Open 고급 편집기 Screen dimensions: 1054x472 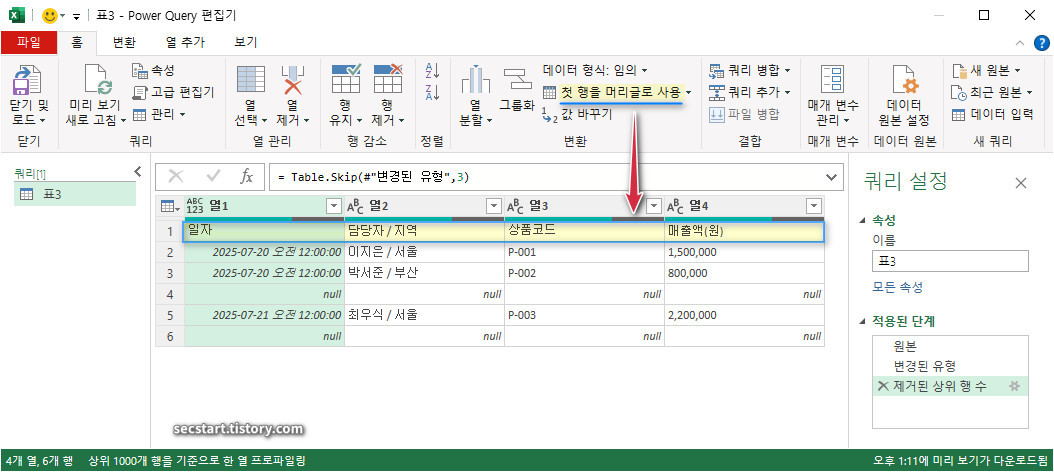173,92
